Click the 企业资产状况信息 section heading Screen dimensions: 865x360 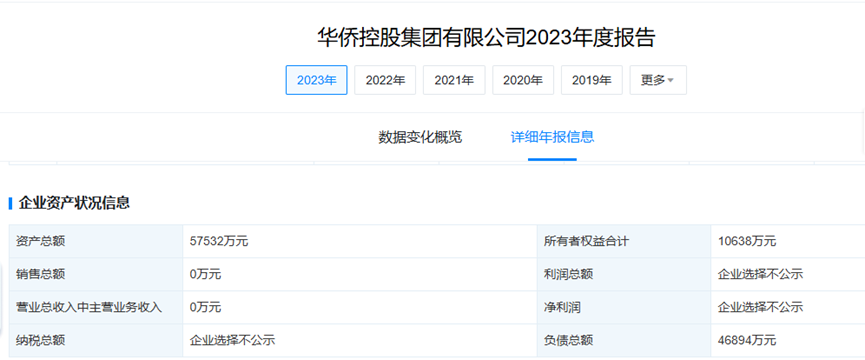74,202
